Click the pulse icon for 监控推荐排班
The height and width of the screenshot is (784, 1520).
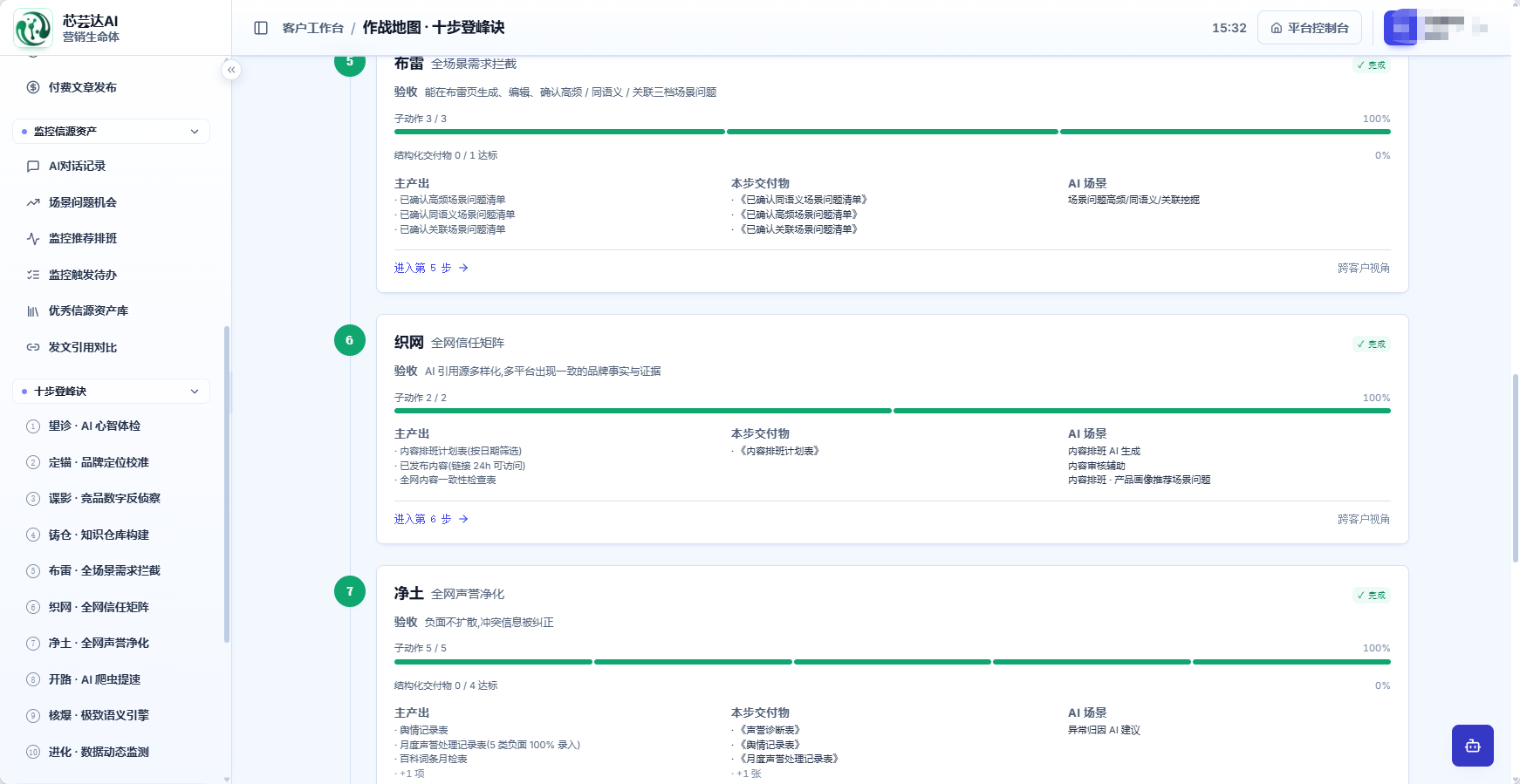33,238
